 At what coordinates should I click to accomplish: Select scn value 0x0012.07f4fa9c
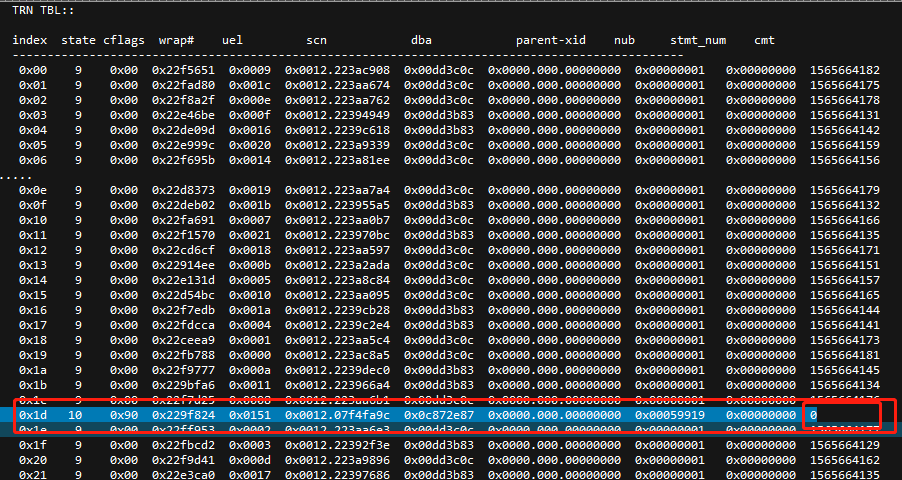(x=337, y=415)
